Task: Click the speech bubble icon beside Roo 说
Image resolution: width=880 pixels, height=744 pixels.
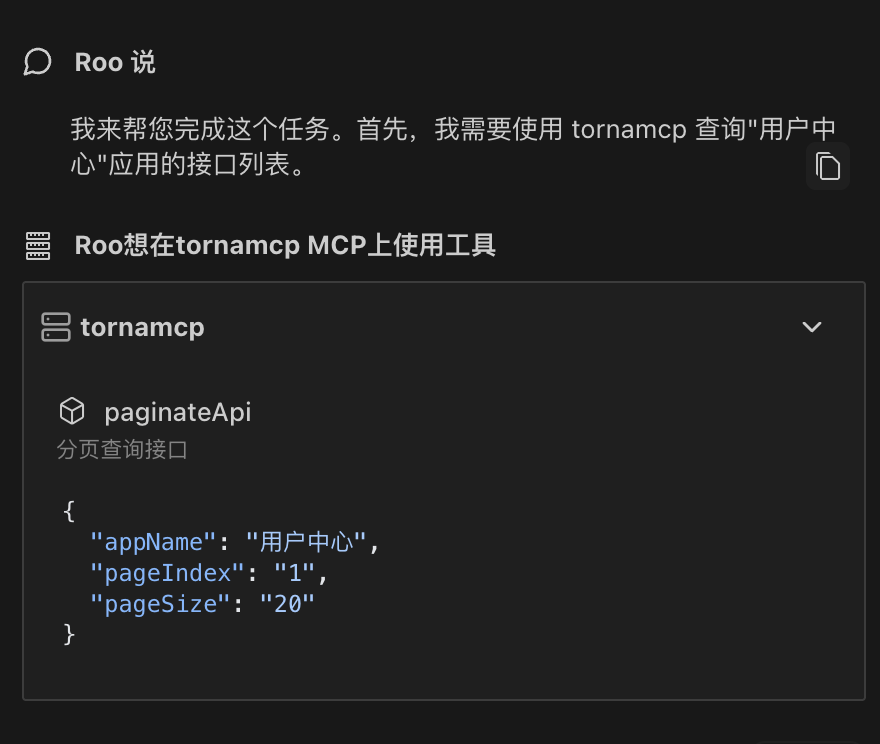Action: tap(37, 62)
